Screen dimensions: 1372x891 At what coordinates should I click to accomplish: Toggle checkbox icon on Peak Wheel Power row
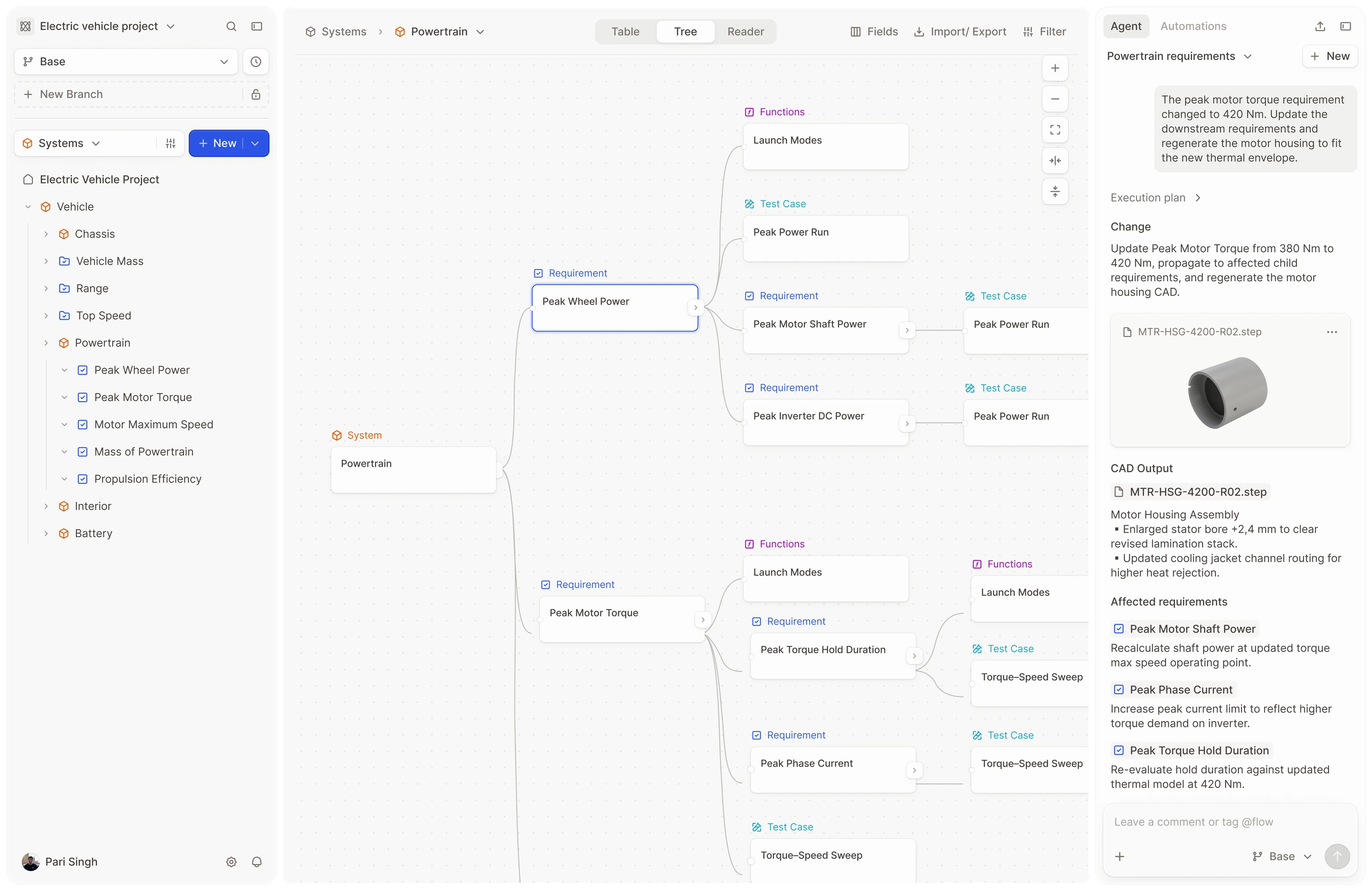click(83, 371)
